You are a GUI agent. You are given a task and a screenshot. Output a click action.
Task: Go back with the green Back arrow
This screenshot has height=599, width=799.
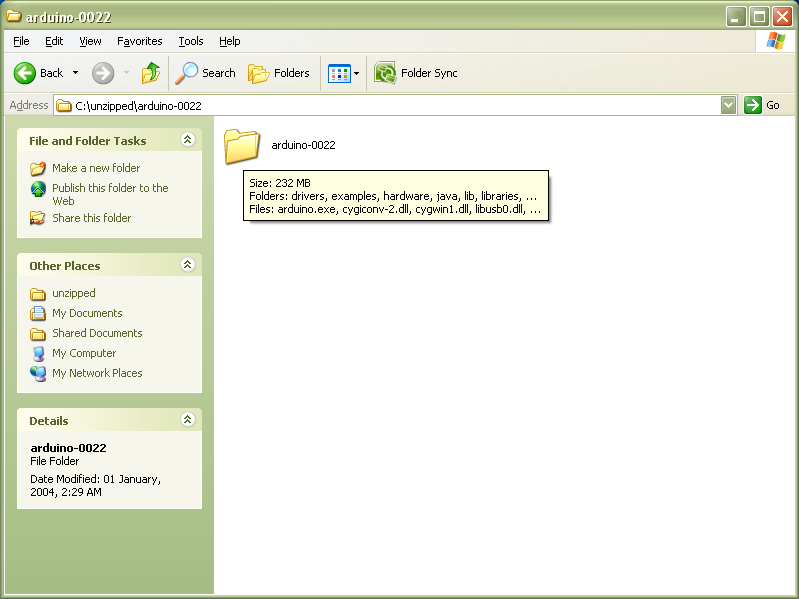point(38,73)
